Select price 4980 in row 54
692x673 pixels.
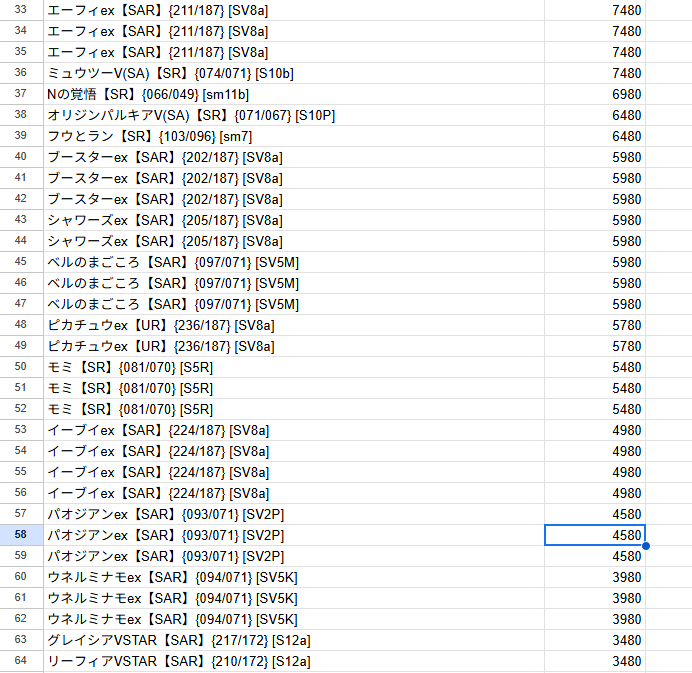tap(595, 451)
